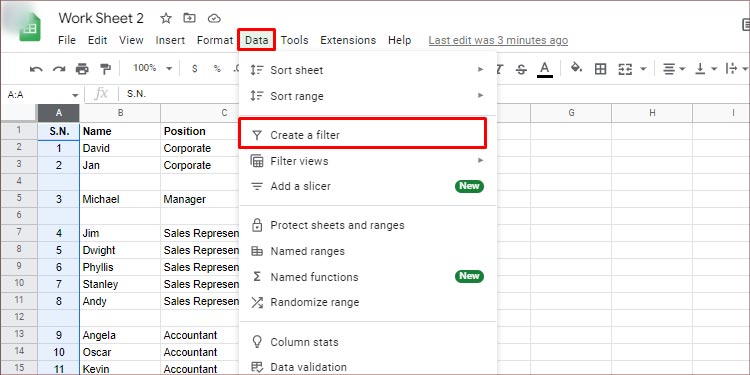Open the fill color paint bucket
750x375 pixels.
(576, 68)
